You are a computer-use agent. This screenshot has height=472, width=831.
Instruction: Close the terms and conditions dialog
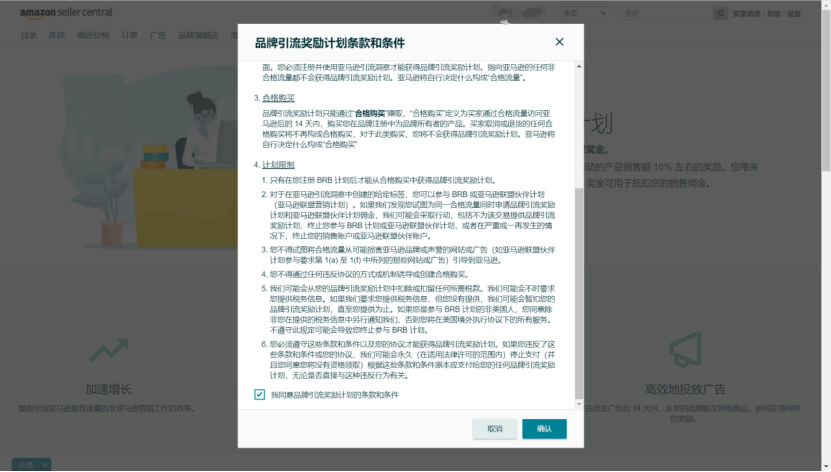(559, 42)
